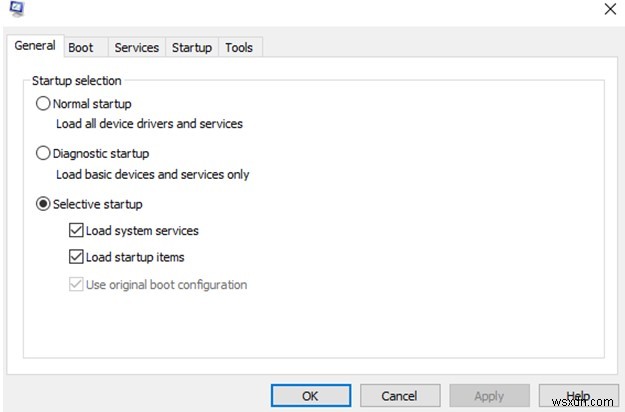Click the Startup selection group heading
The height and width of the screenshot is (412, 625).
(76, 80)
